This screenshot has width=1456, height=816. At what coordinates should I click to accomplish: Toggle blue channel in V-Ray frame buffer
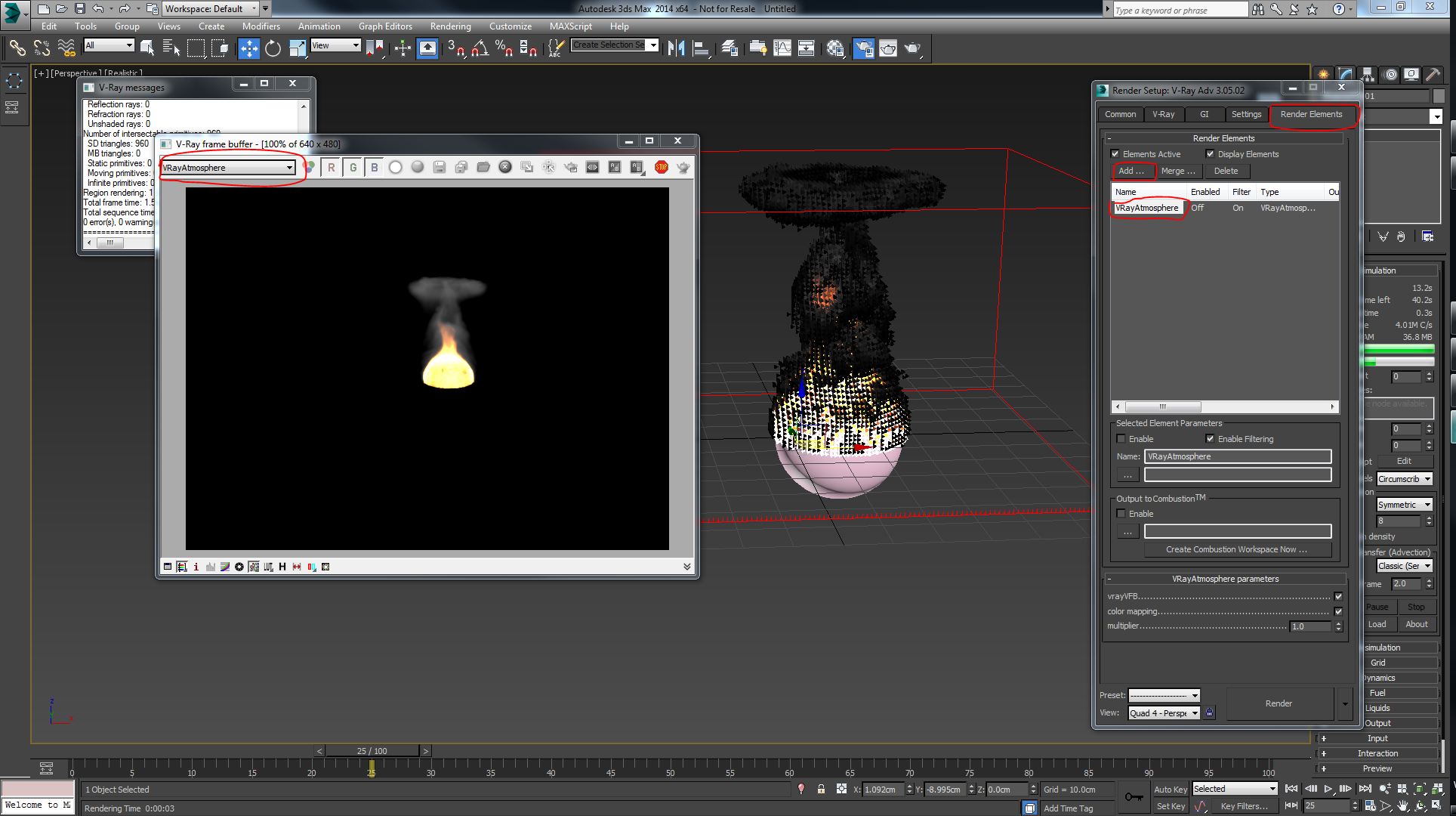pyautogui.click(x=375, y=168)
